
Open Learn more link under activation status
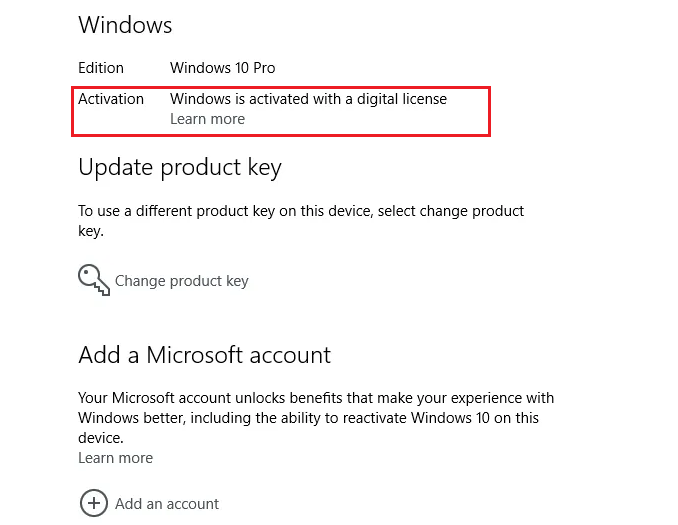[x=208, y=119]
